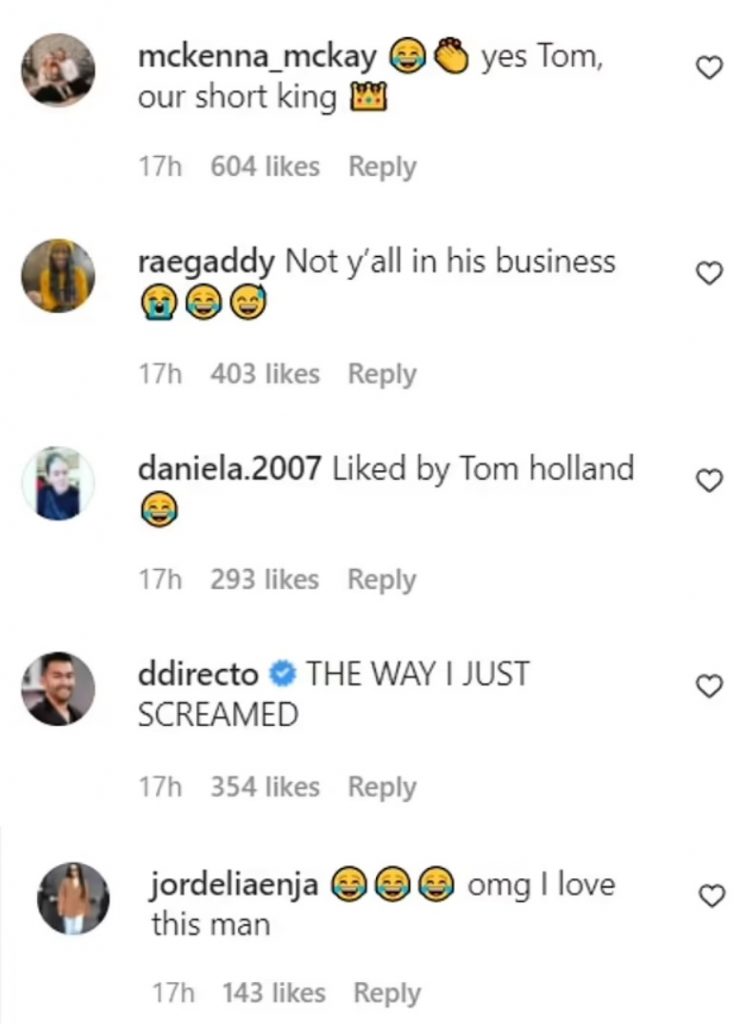Click the crown emoji in mckenna_mckay's comment
This screenshot has width=752, height=1024.
[369, 99]
